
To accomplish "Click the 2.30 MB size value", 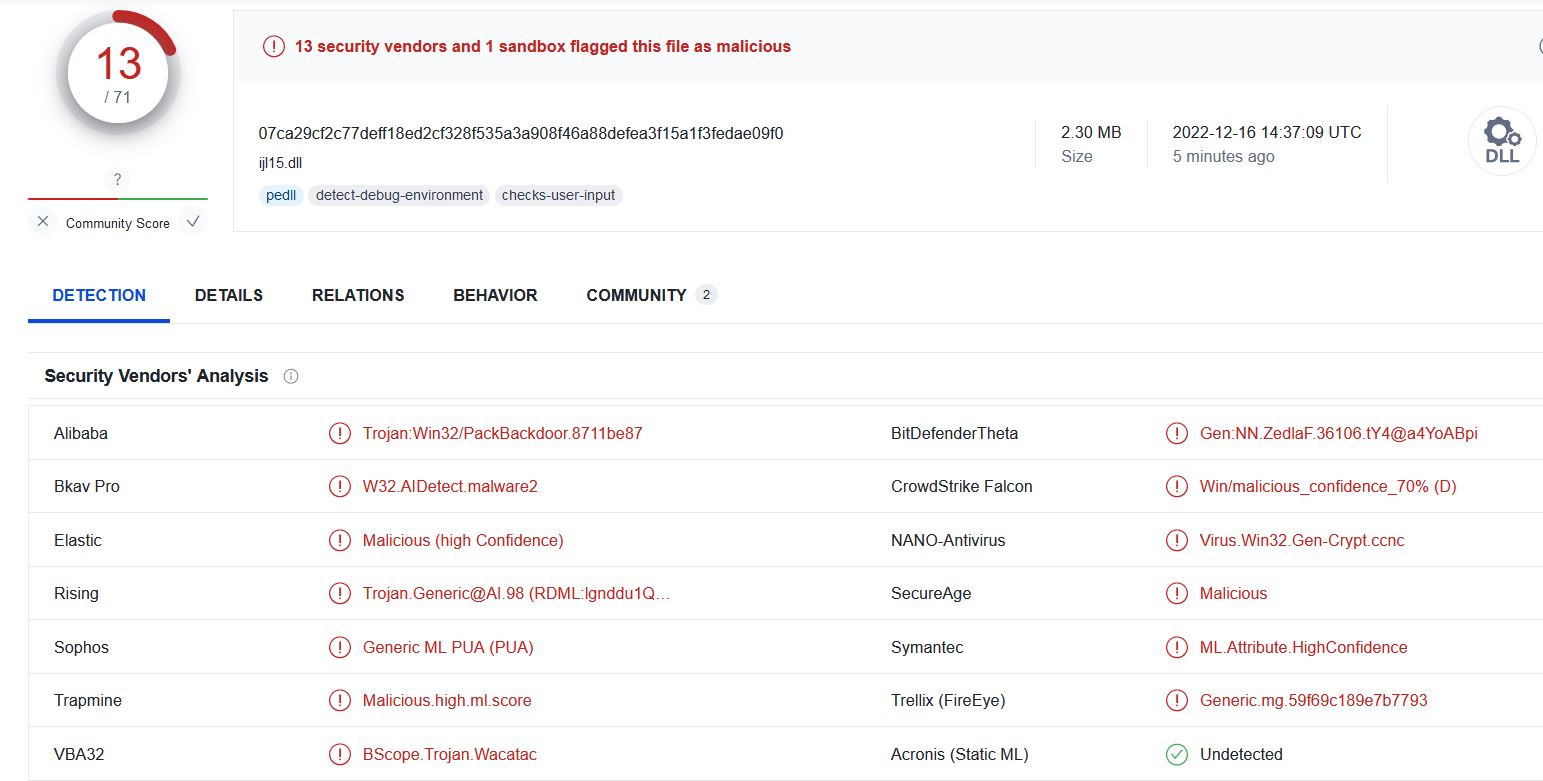I will [1091, 132].
